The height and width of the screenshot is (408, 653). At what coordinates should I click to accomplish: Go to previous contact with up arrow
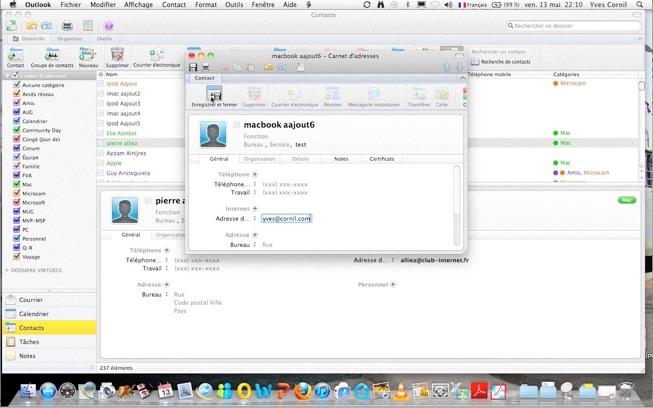tap(446, 67)
